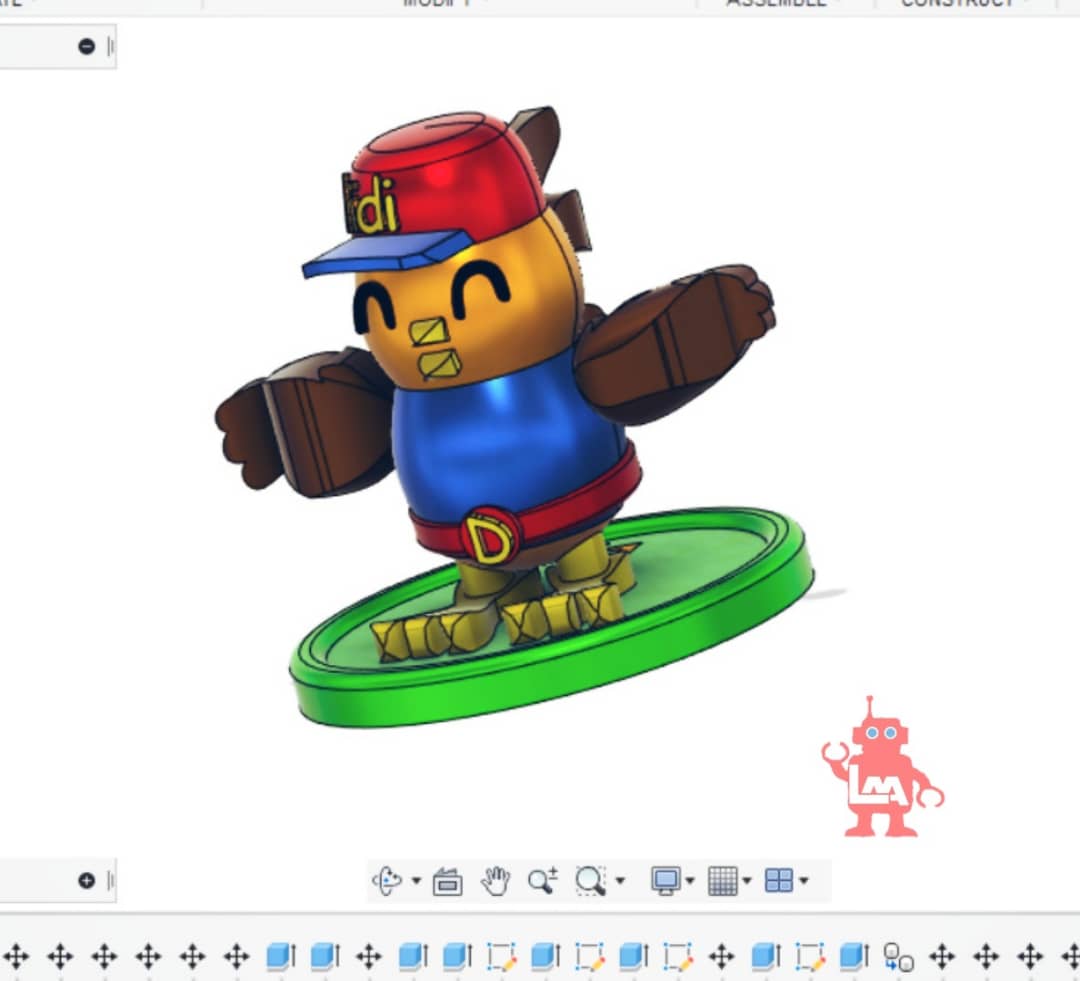Collapse the upper left panel with minus button
The width and height of the screenshot is (1080, 981).
[86, 46]
